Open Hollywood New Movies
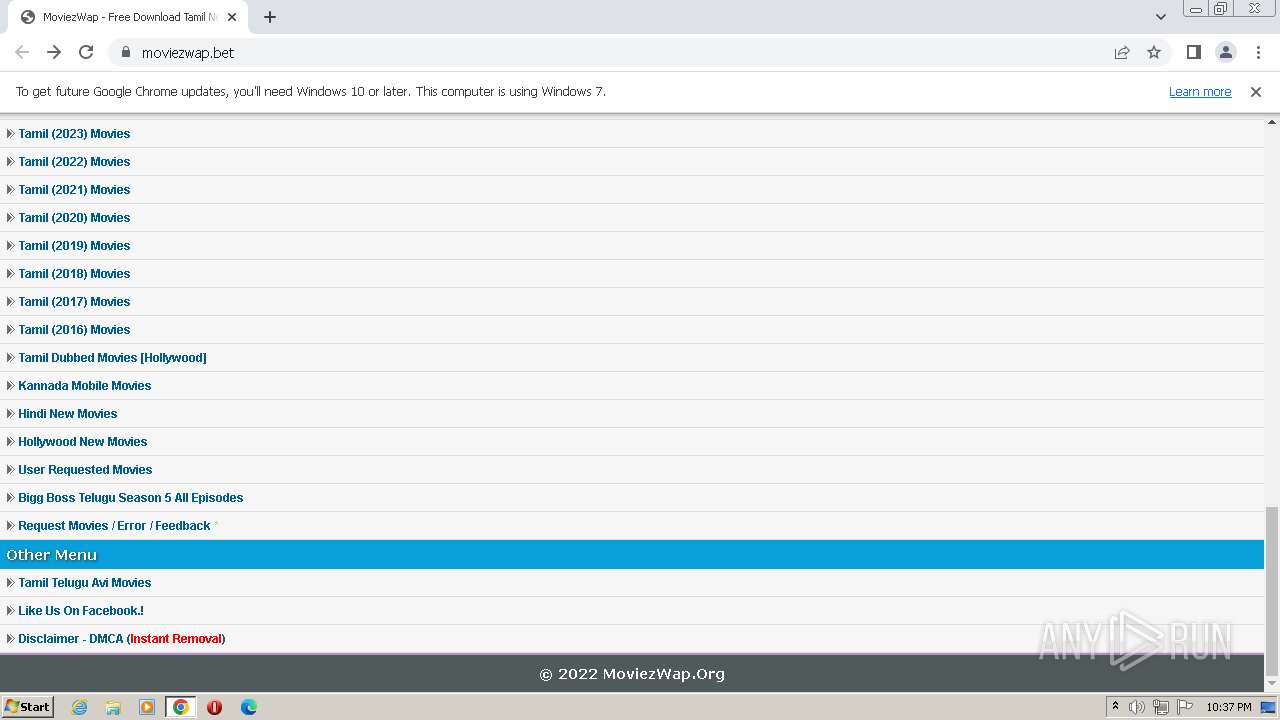 coord(83,441)
